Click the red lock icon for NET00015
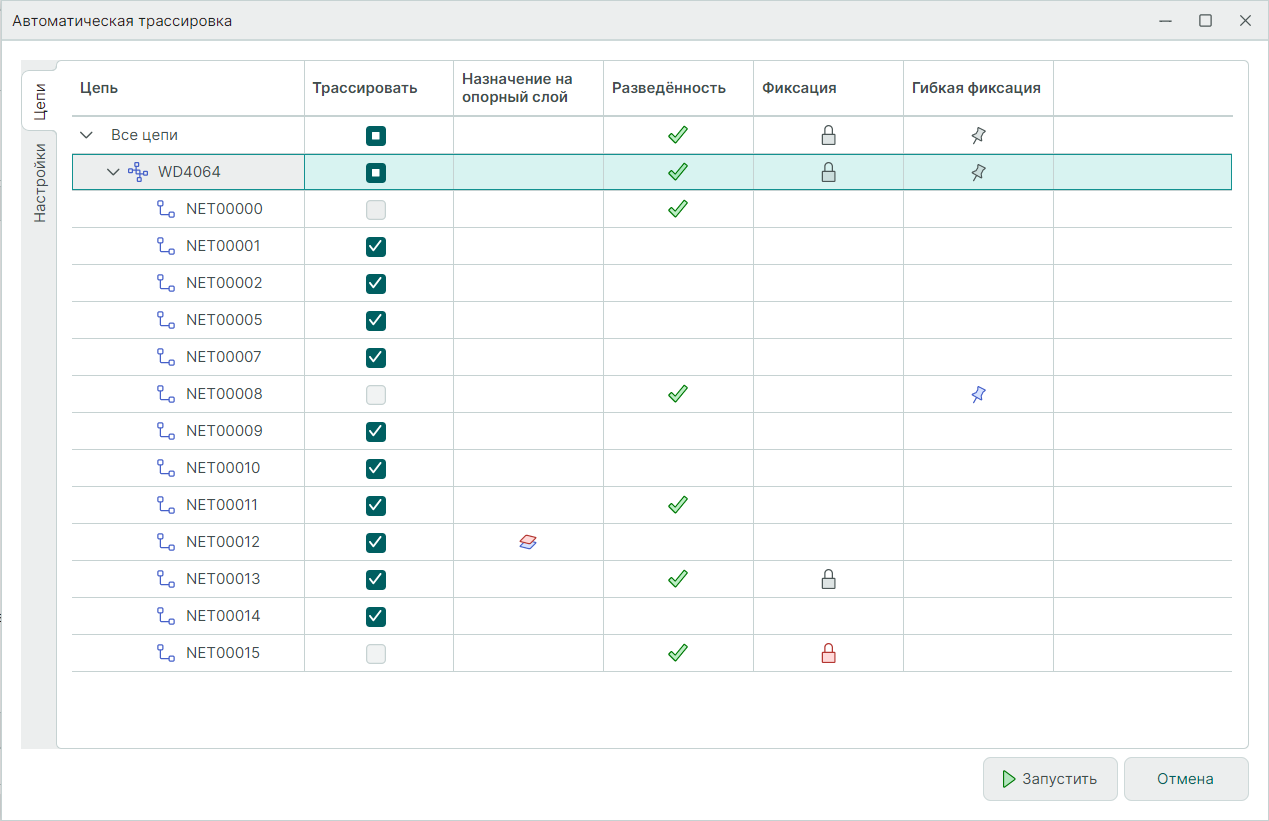This screenshot has height=821, width=1269. click(828, 654)
